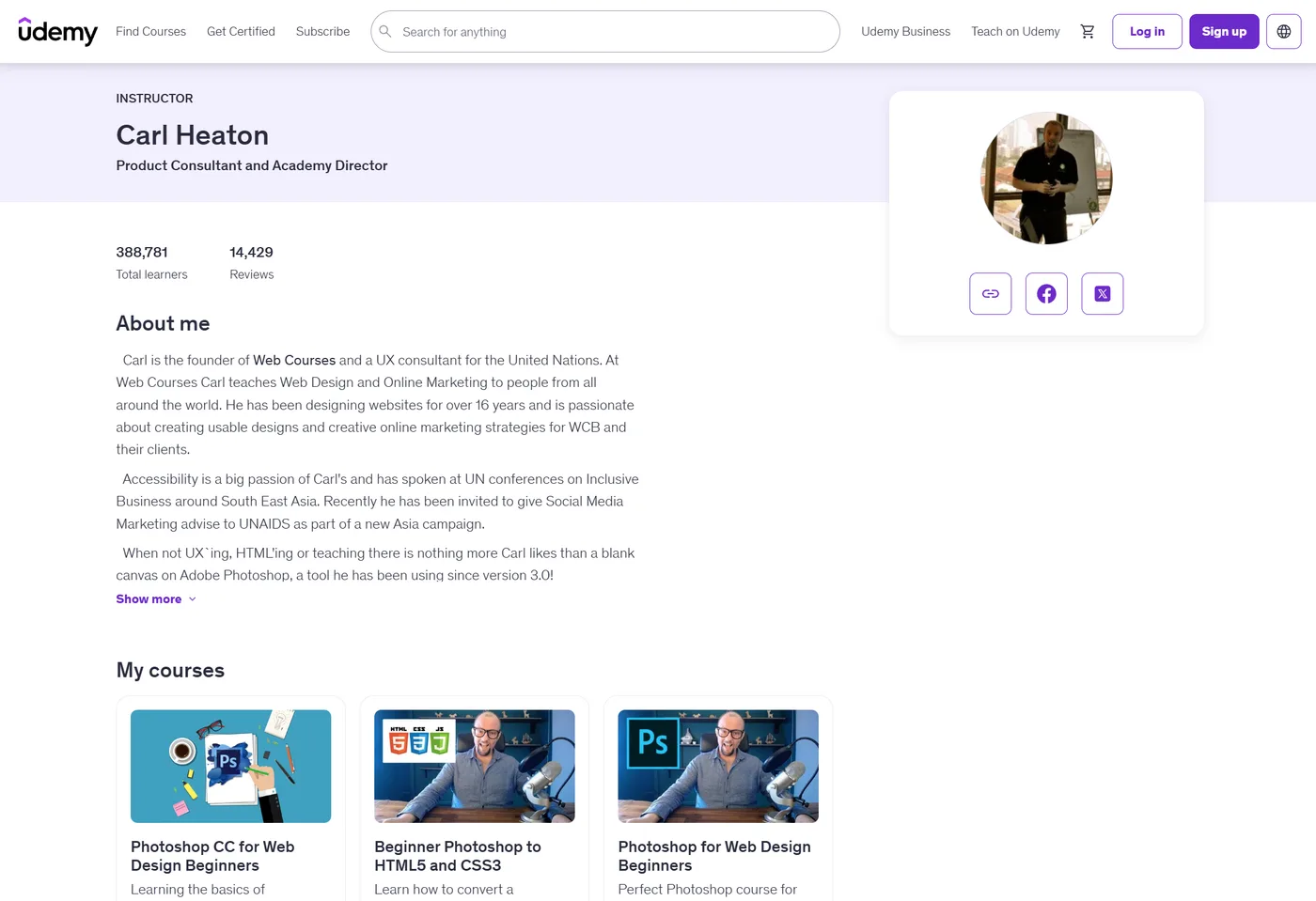Click the search magnifier icon
Viewport: 1316px width, 901px height.
[385, 32]
